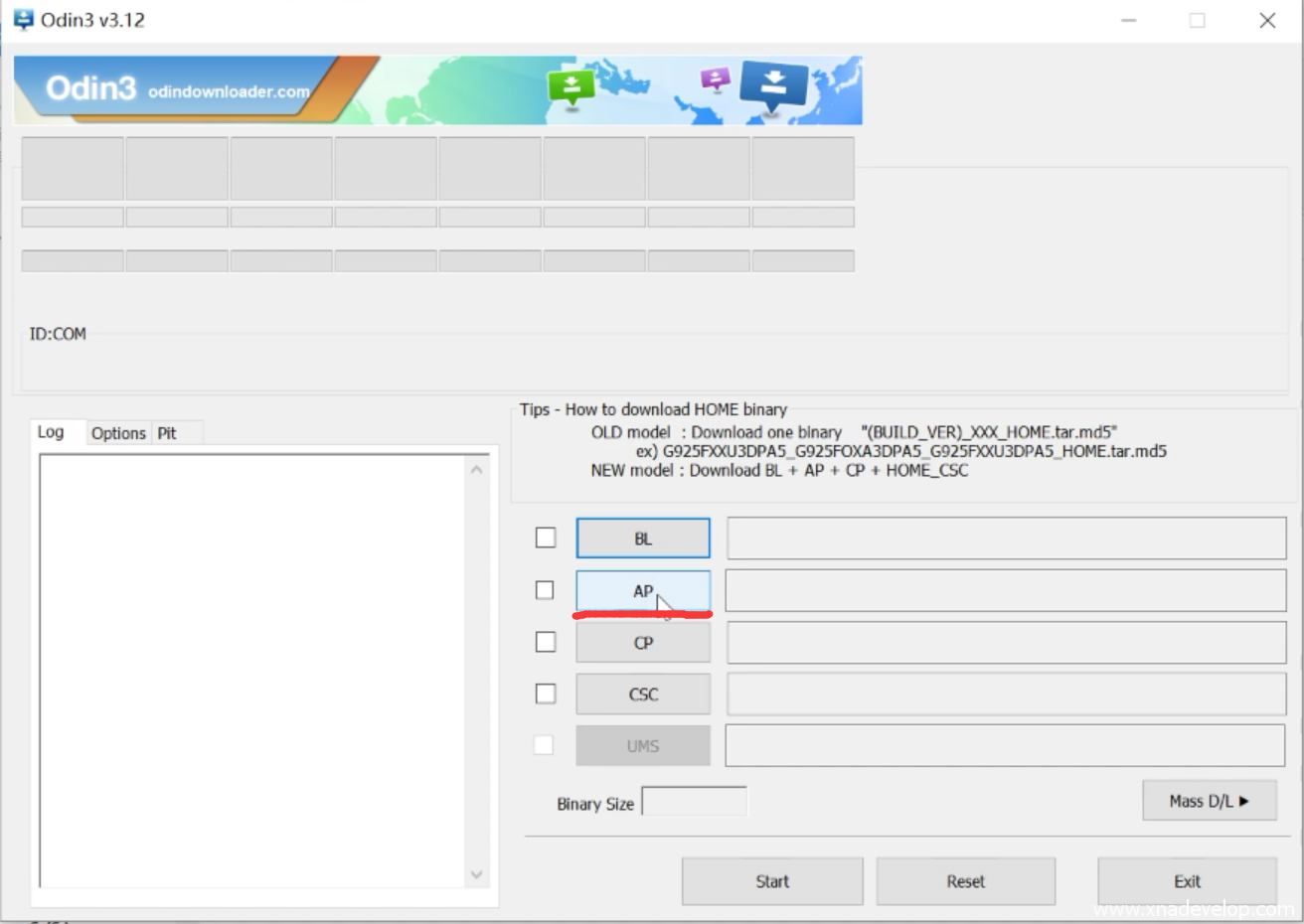This screenshot has height=924, width=1304.
Task: Click the Binary Size field
Action: 694,802
